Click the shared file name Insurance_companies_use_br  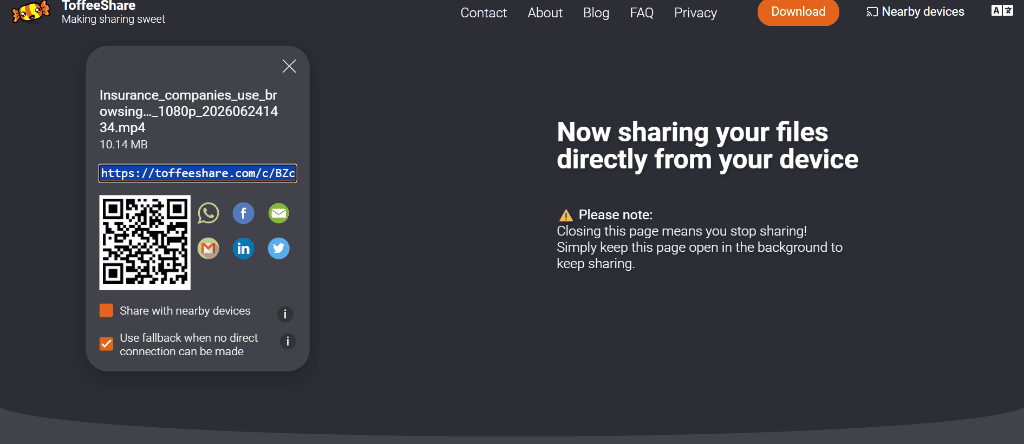click(x=189, y=111)
